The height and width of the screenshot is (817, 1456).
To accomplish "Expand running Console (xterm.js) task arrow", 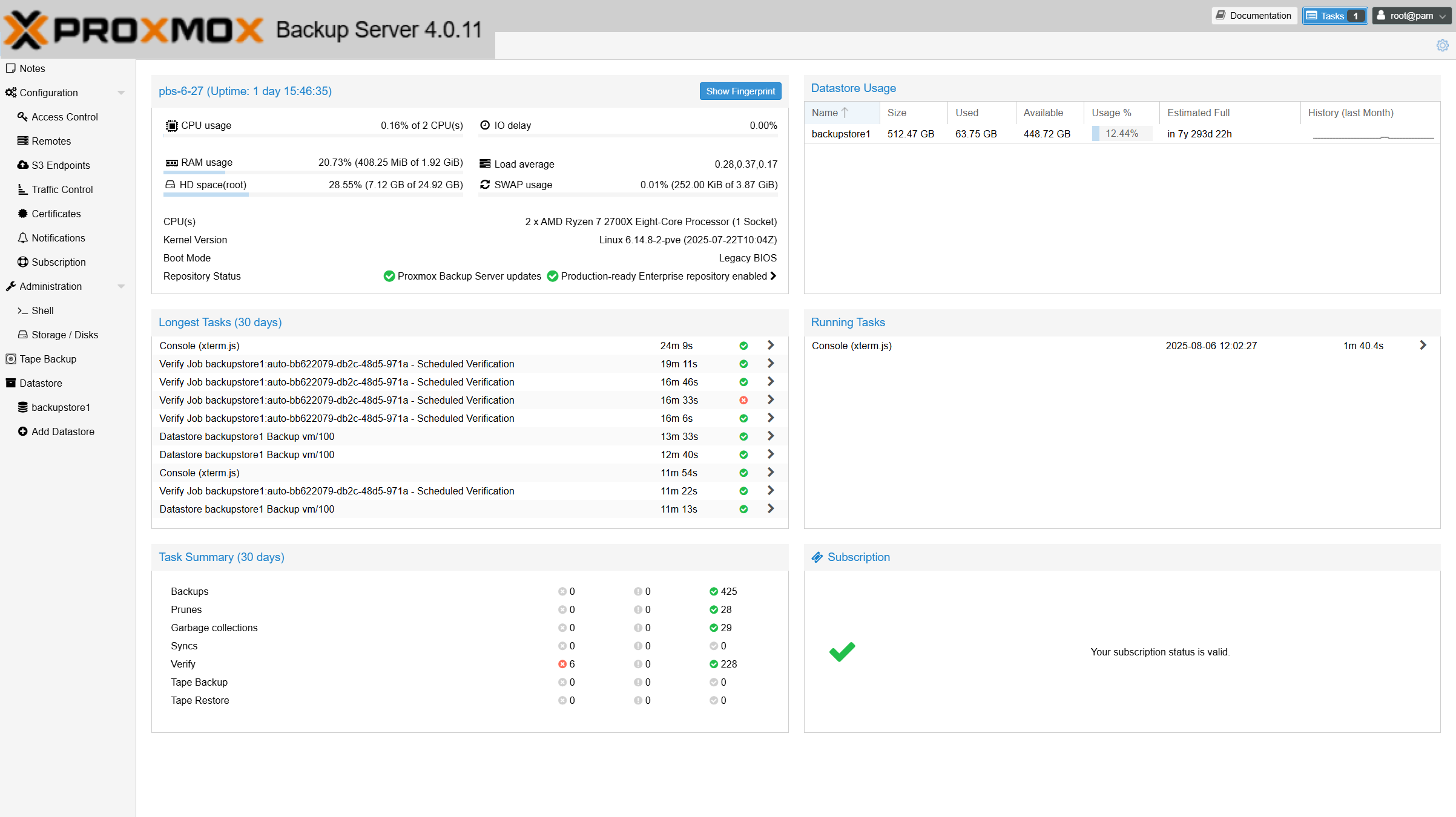I will pyautogui.click(x=1423, y=345).
